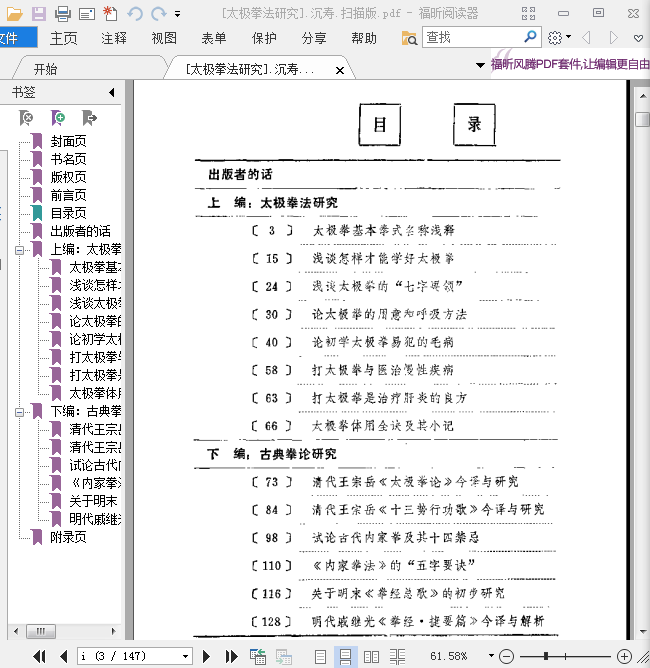650x668 pixels.
Task: Click the Print icon
Action: [x=63, y=14]
